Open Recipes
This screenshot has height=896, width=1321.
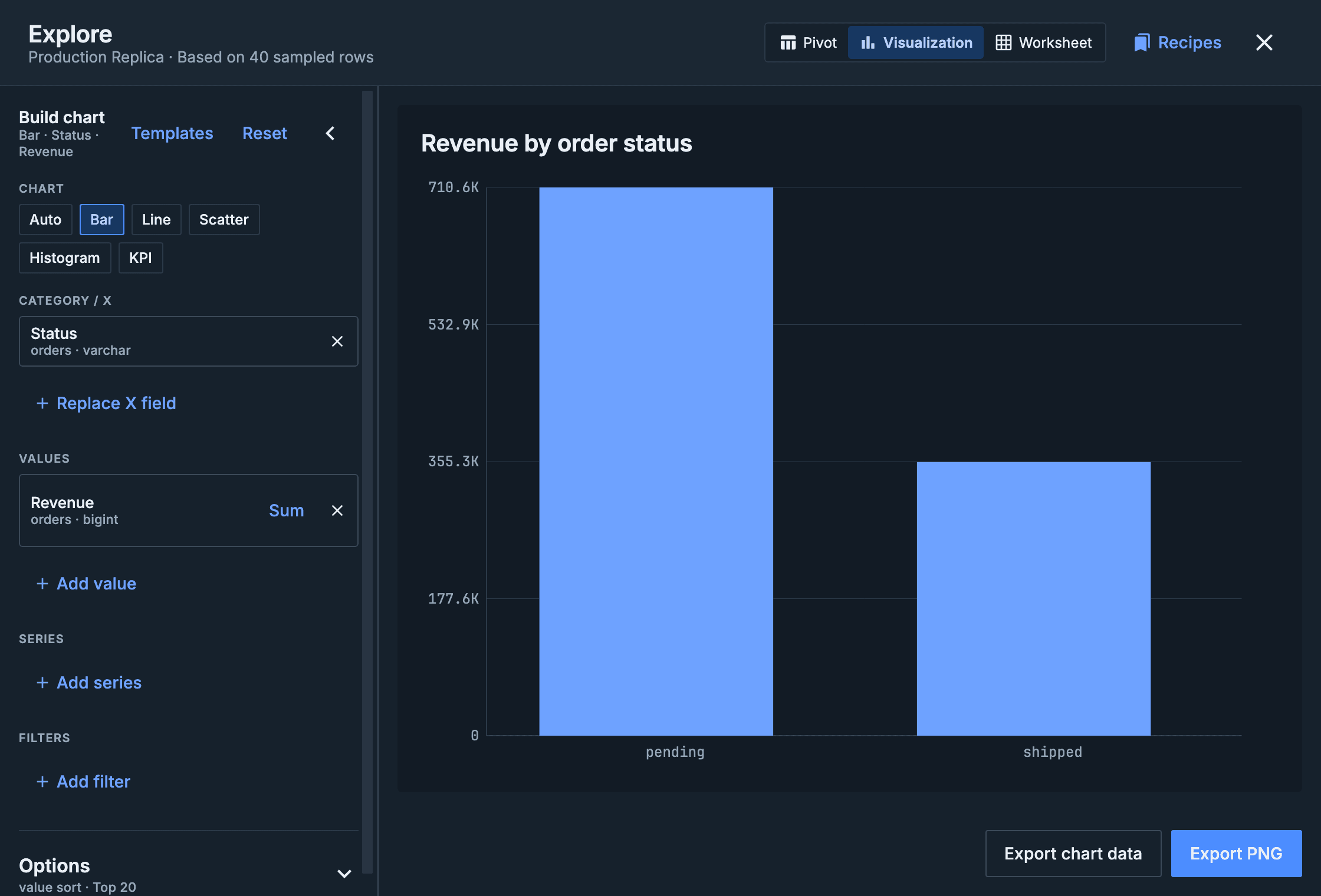(1178, 42)
